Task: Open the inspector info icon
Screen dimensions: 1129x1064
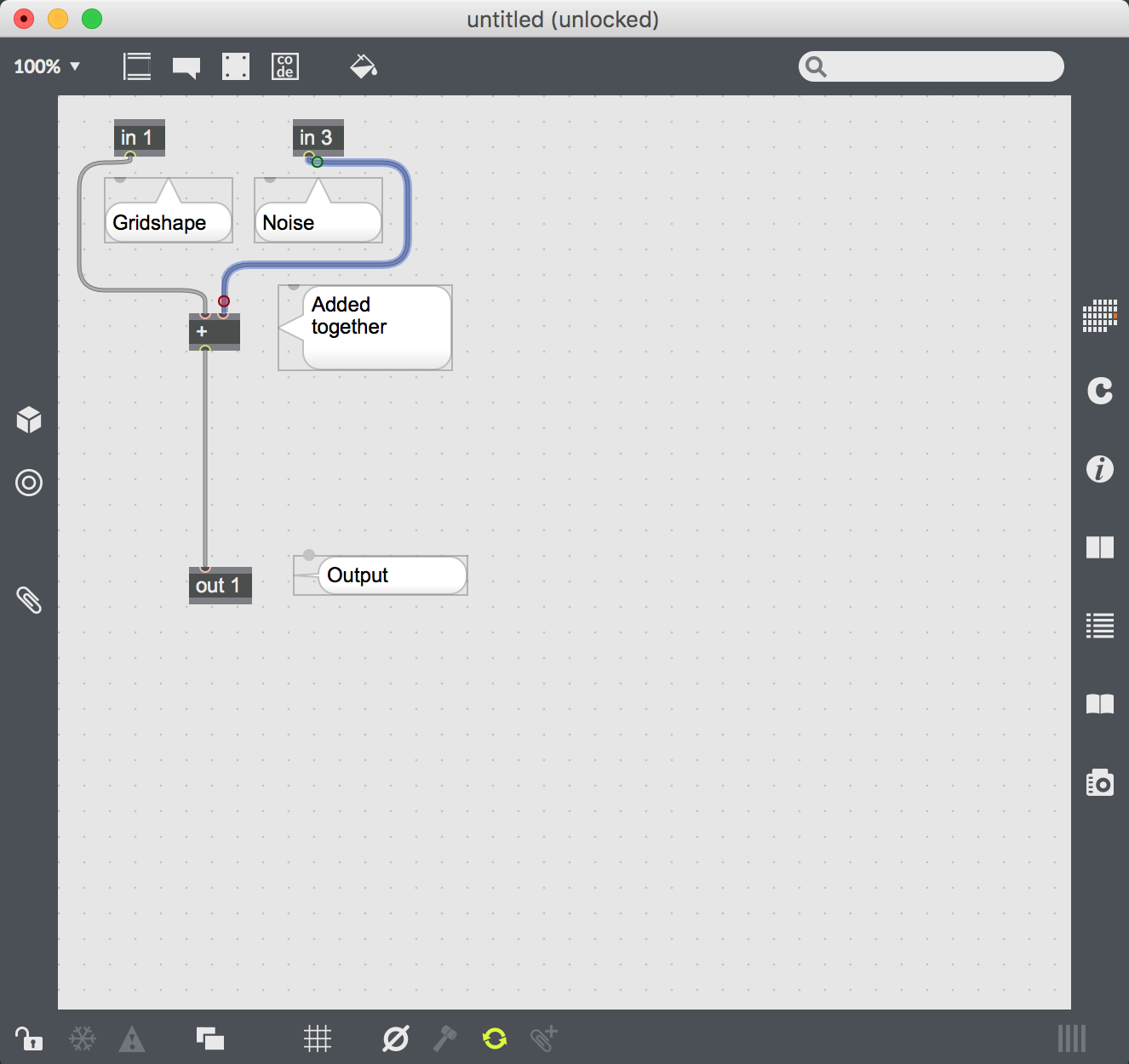Action: [1099, 469]
